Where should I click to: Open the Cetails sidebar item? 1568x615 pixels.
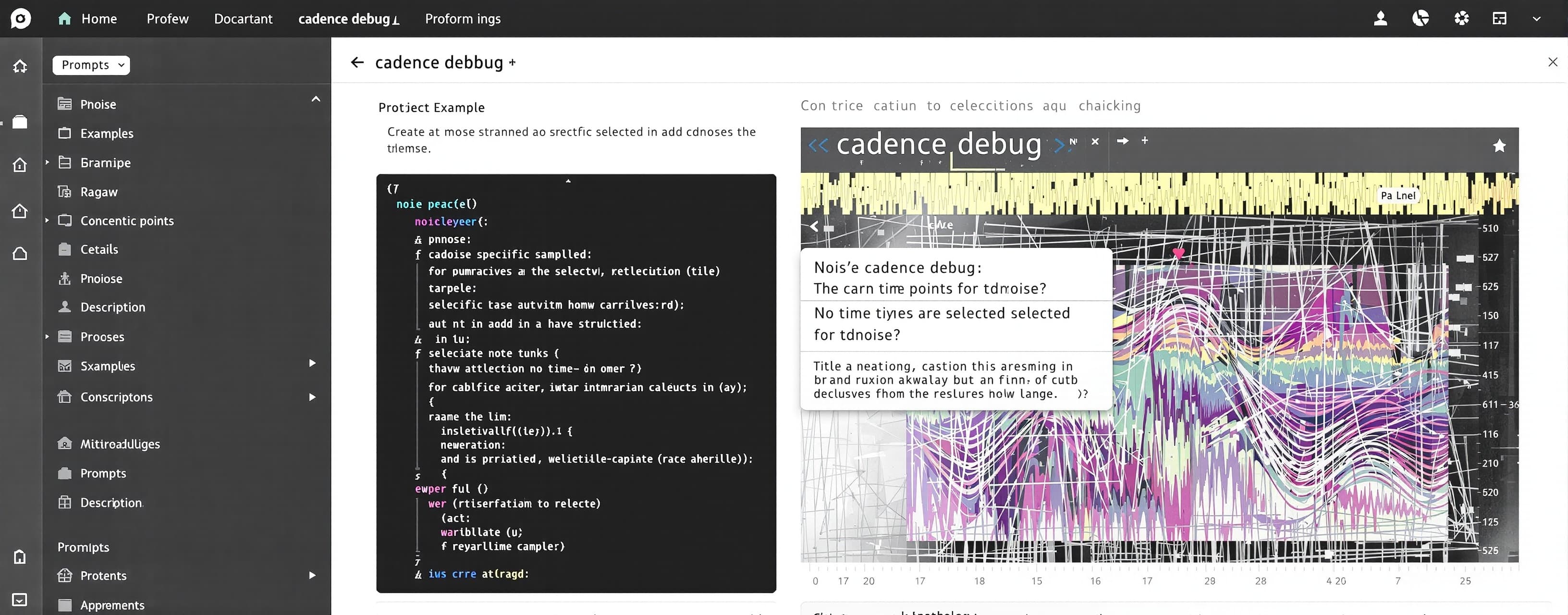[x=99, y=249]
